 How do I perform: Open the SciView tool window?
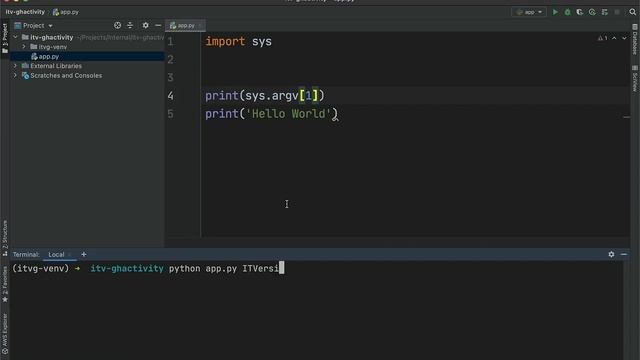[x=635, y=78]
